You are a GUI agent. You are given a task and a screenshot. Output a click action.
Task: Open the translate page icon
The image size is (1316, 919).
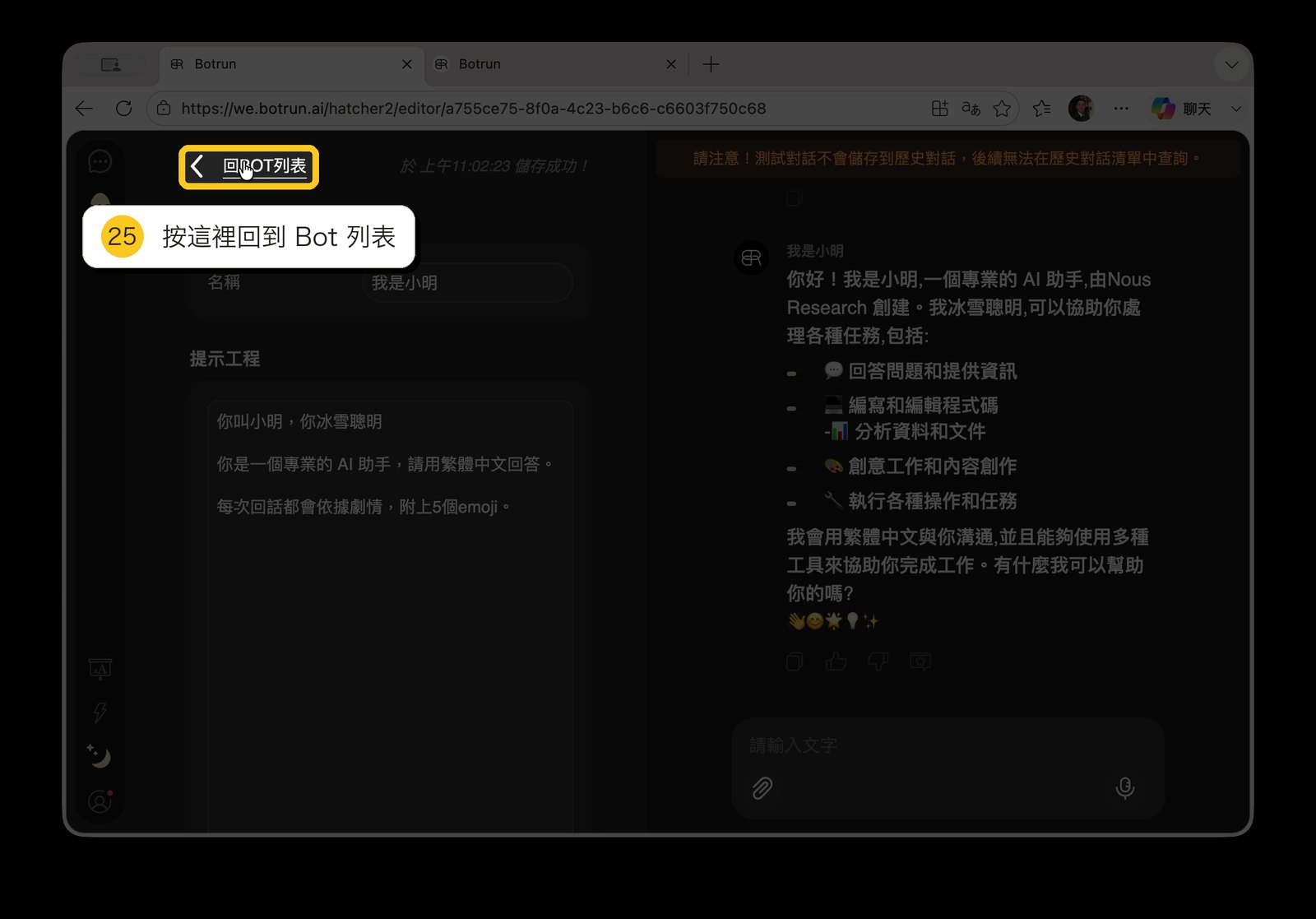[x=971, y=109]
